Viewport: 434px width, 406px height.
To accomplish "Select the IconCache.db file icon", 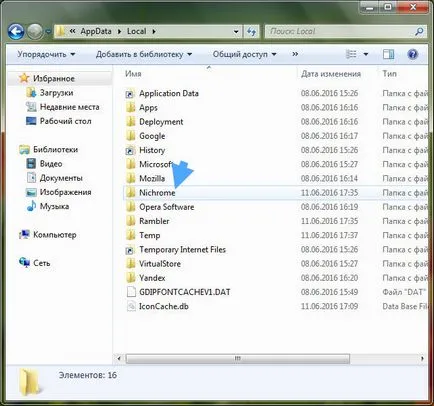I will 131,306.
